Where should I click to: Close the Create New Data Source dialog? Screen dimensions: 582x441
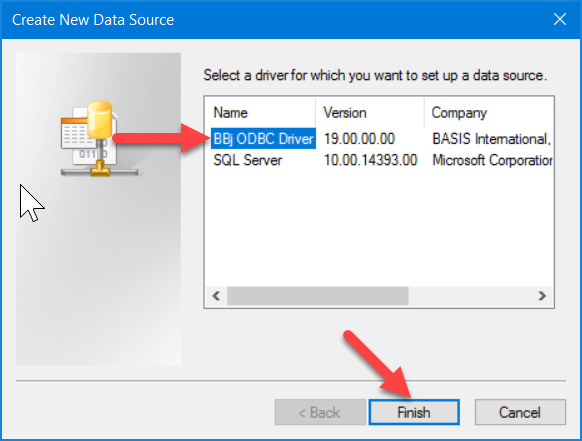[x=560, y=19]
